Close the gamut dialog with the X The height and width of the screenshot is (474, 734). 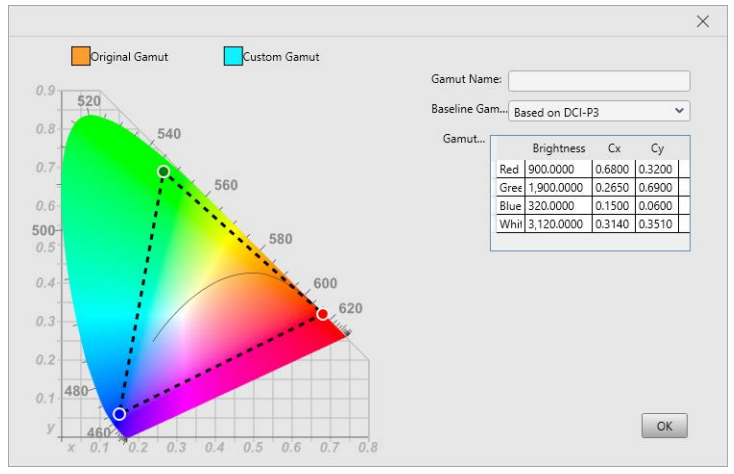(x=702, y=21)
